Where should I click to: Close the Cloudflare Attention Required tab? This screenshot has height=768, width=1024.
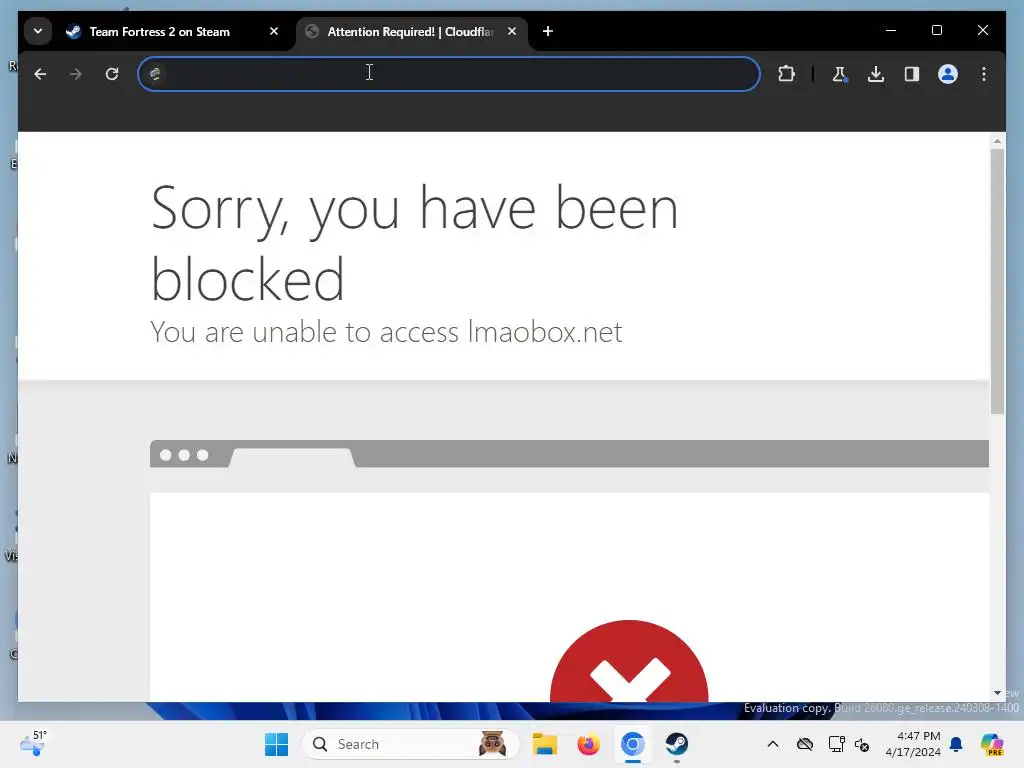click(512, 31)
